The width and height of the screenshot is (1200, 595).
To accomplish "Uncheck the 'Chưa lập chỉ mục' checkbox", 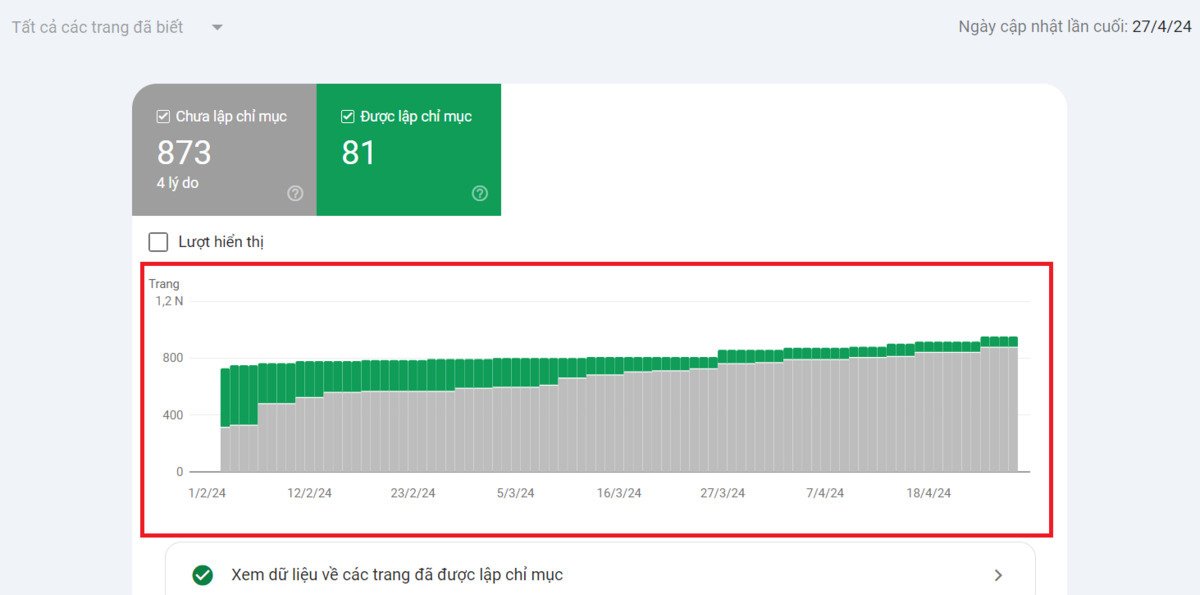I will pyautogui.click(x=162, y=116).
